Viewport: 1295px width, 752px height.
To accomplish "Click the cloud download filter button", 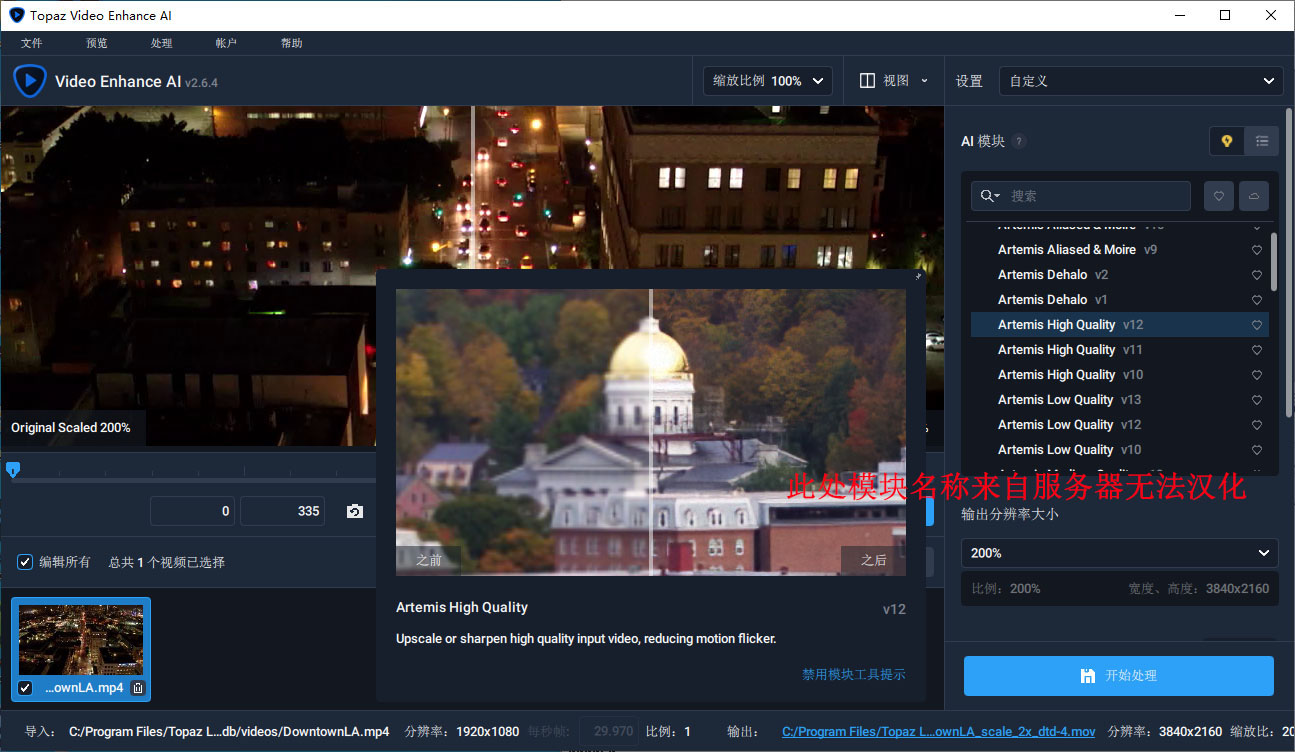I will 1254,196.
